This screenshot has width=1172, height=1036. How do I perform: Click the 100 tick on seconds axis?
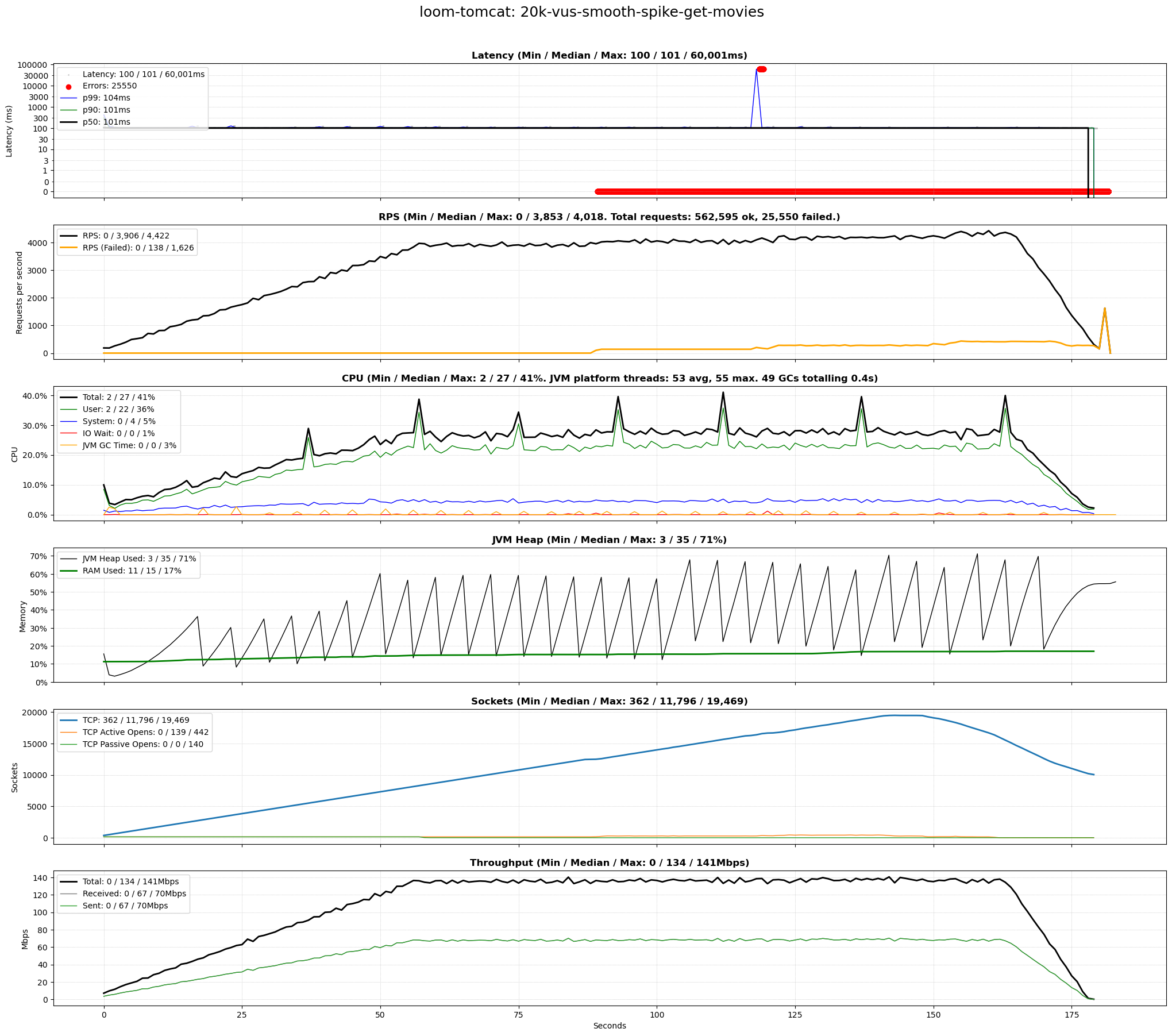pos(657,1015)
